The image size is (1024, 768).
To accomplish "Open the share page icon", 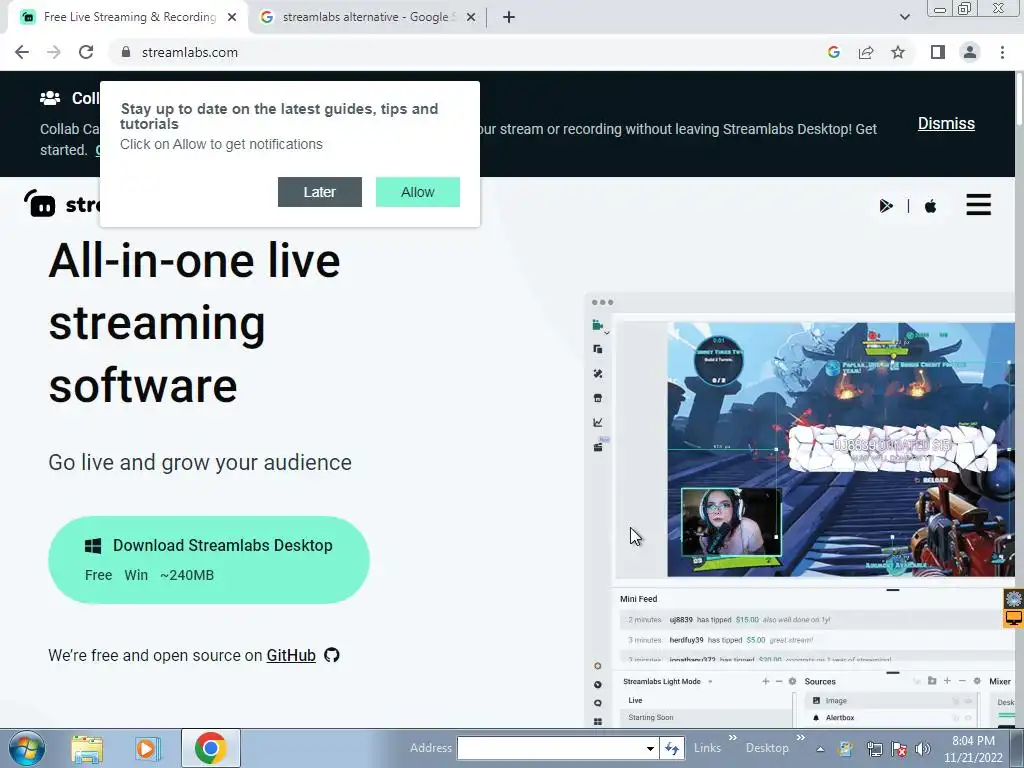I will click(866, 52).
